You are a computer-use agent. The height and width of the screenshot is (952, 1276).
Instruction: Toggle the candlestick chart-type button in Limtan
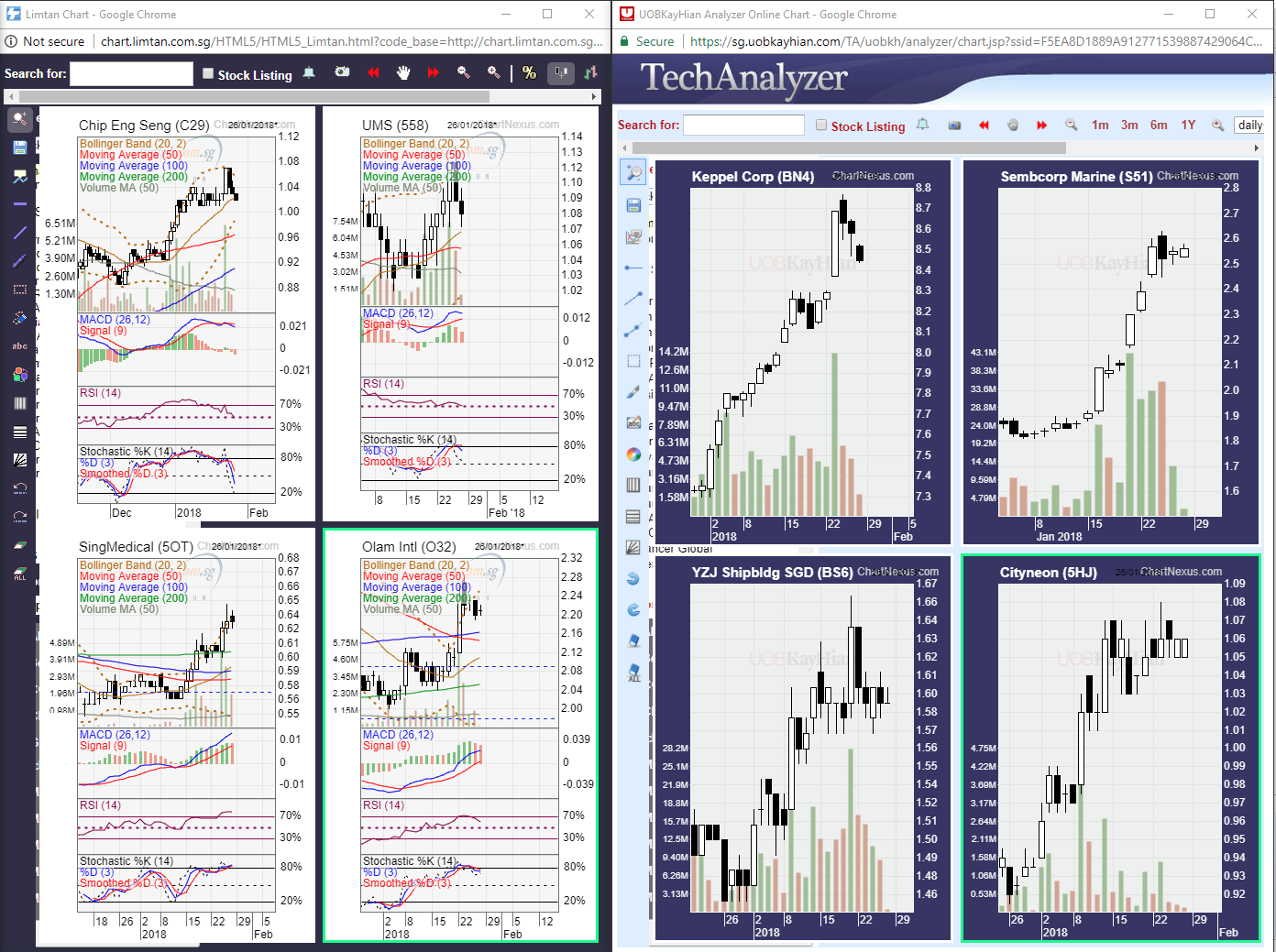click(560, 73)
